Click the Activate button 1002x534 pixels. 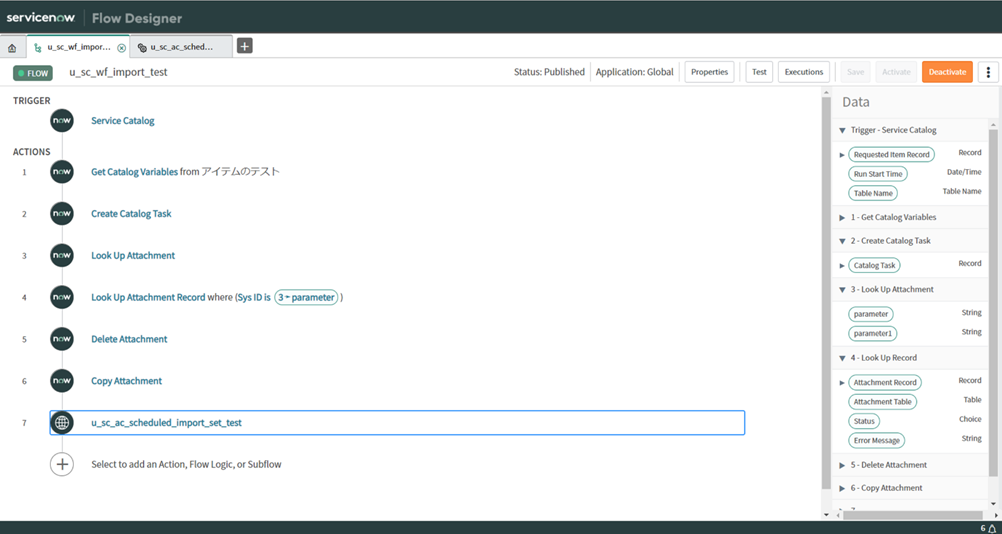[896, 72]
